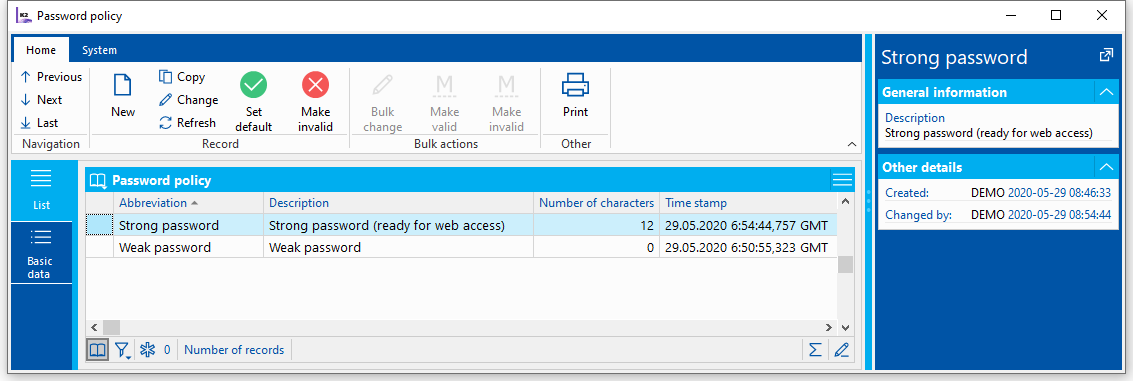
Task: Collapse the General information section
Action: (1106, 93)
